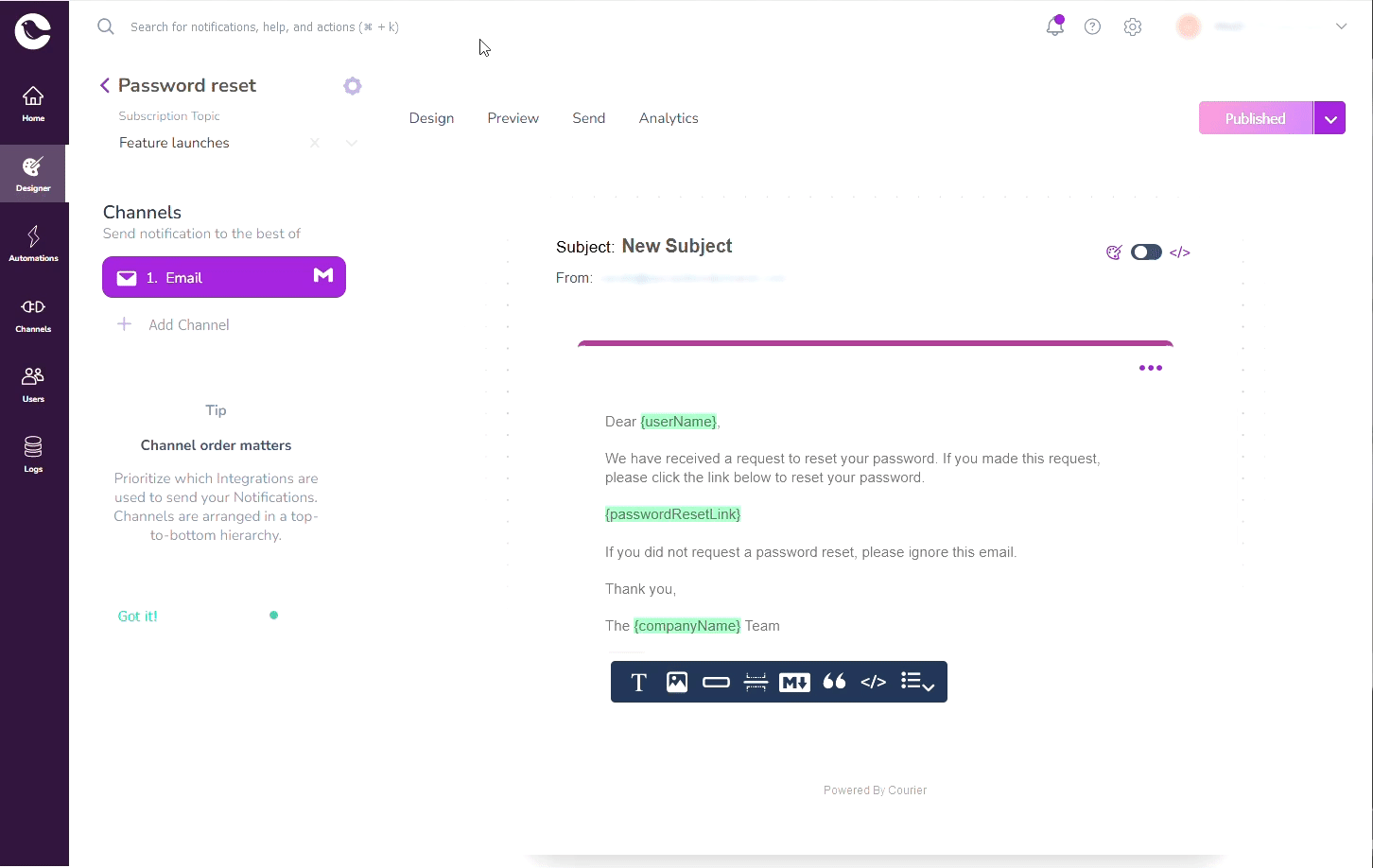Insert an Image block from the toolbar
Viewport: 1373px width, 868px height.
(x=677, y=682)
